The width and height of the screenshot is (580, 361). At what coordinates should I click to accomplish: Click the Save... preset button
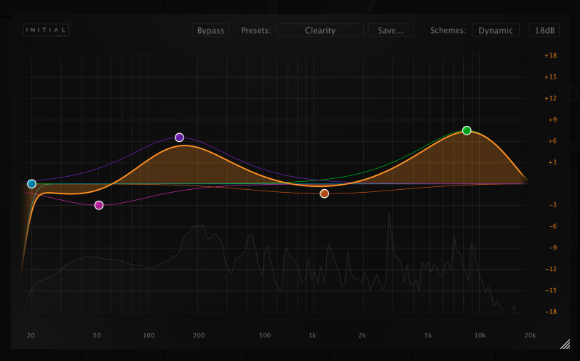[x=391, y=30]
